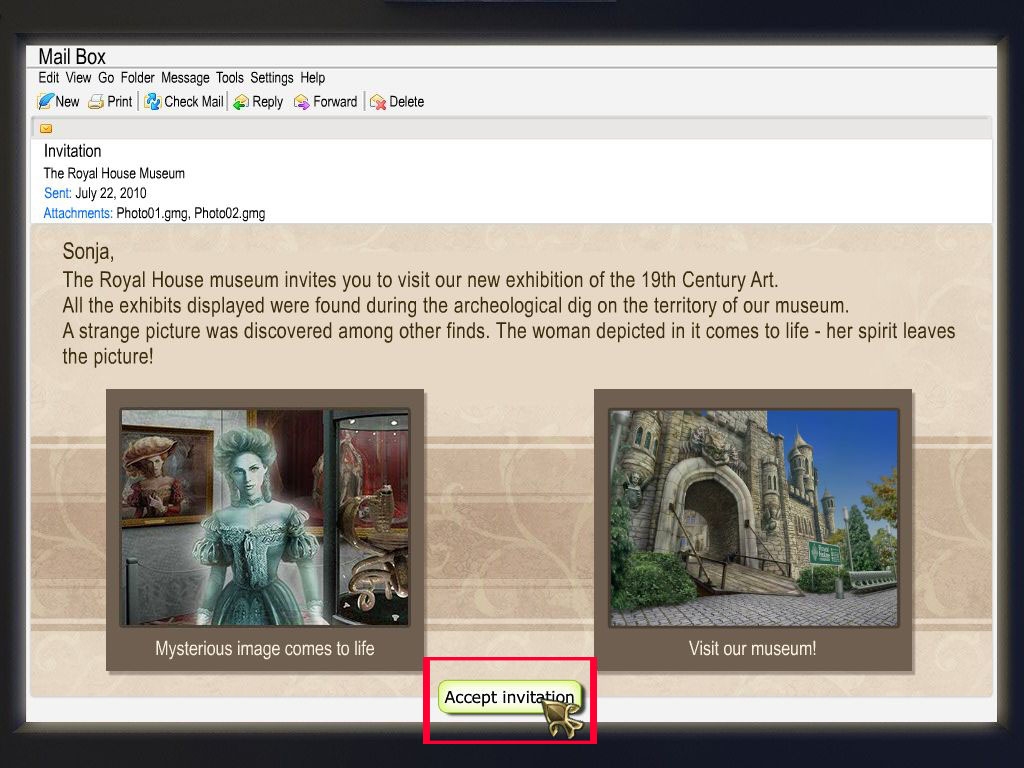The height and width of the screenshot is (768, 1024).
Task: Click the Print toolbar label
Action: tap(120, 102)
